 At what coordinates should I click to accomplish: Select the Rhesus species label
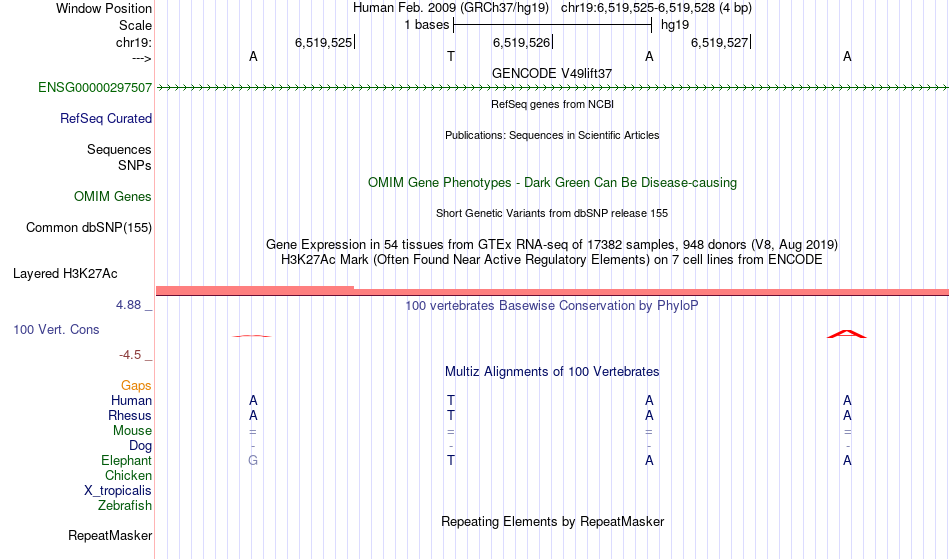point(130,416)
